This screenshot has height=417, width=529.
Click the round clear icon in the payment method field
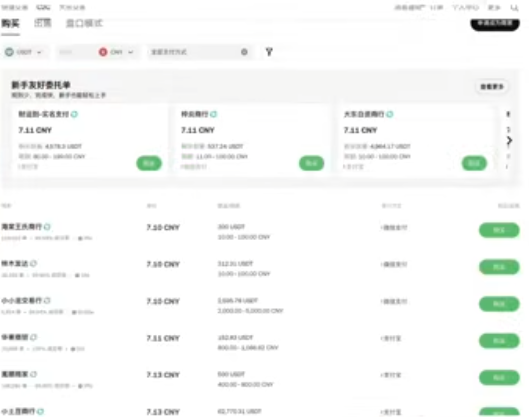tap(244, 52)
